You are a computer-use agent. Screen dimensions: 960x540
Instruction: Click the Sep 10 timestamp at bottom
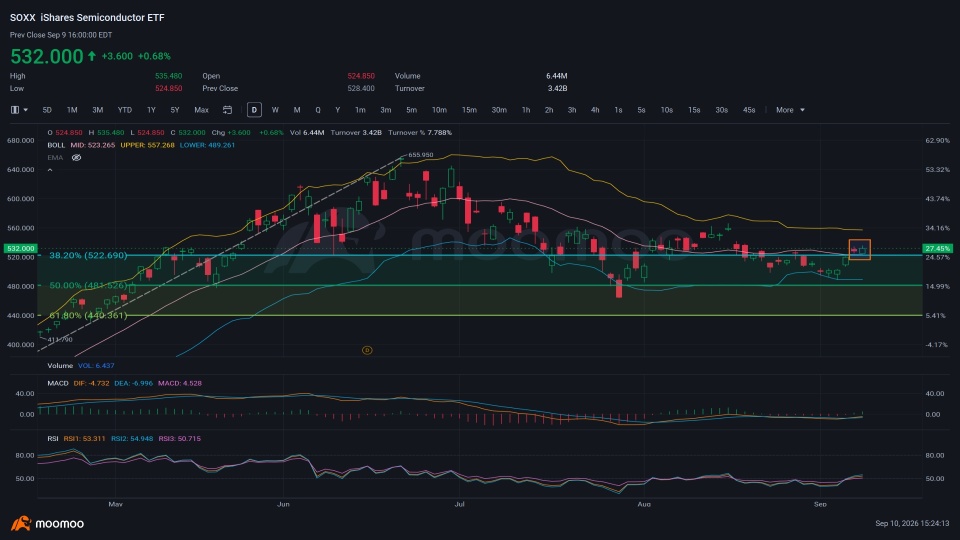912,523
